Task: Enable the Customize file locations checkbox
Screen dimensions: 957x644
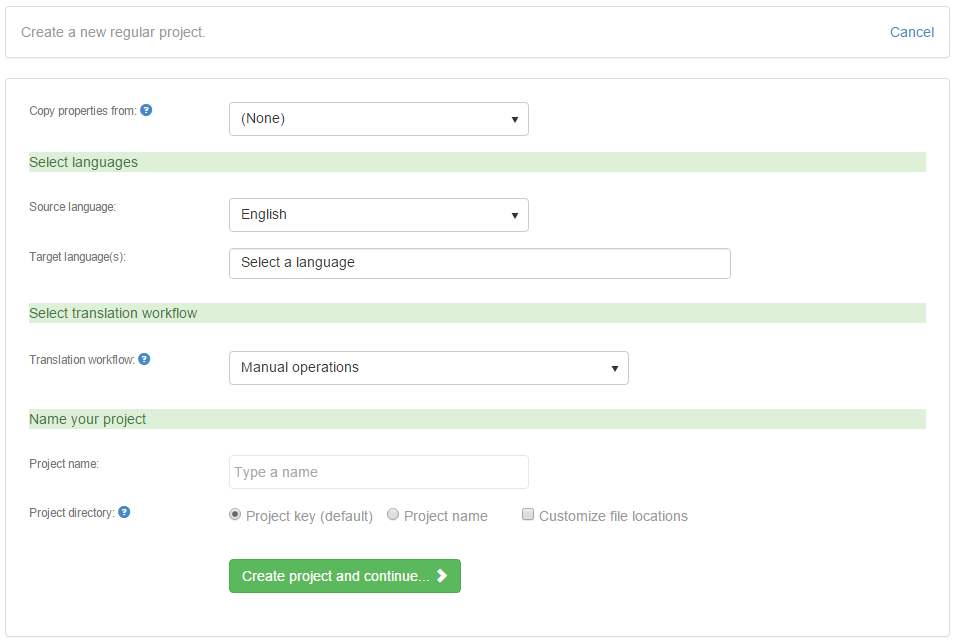Action: click(527, 515)
